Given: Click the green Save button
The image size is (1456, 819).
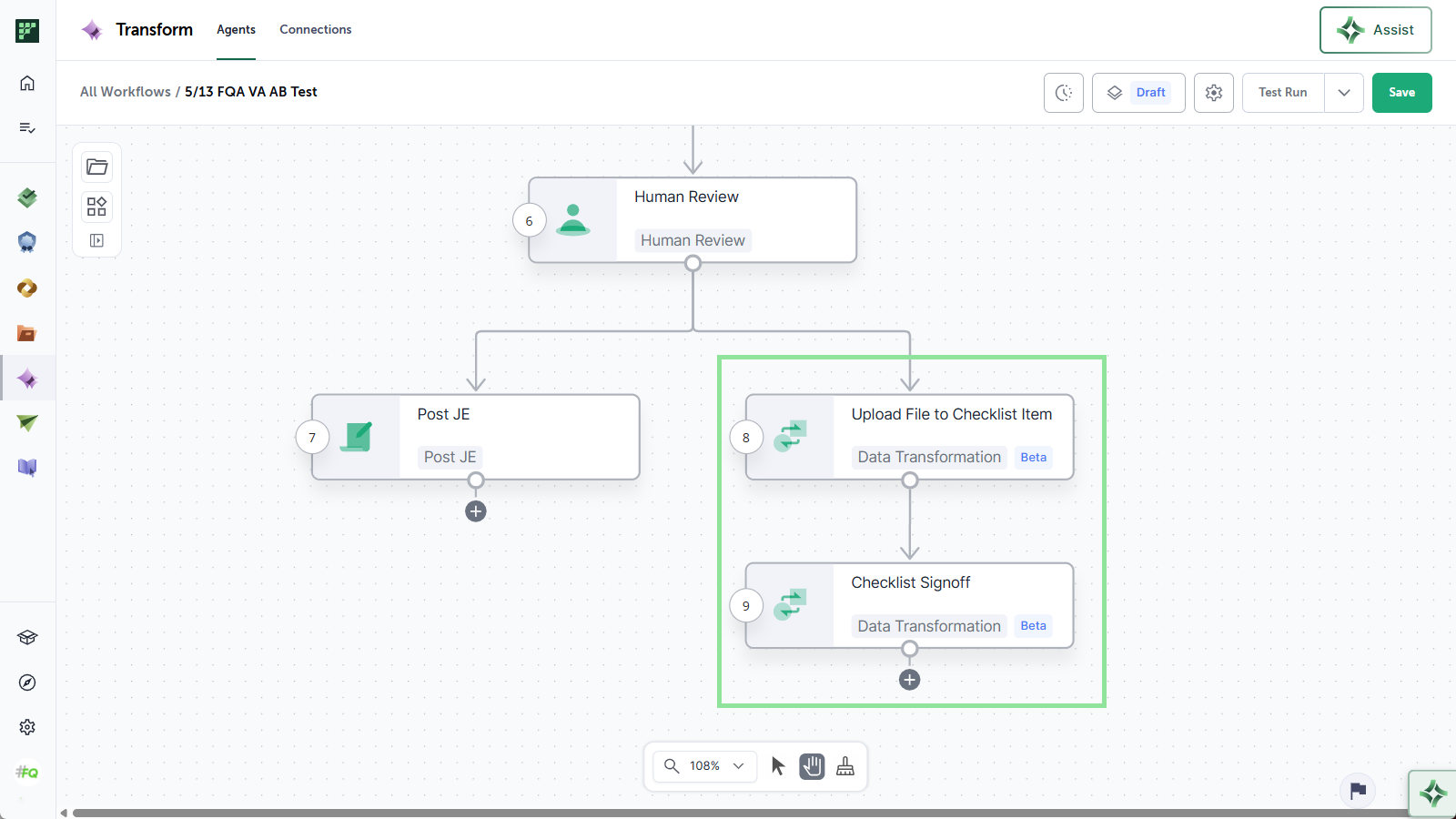Looking at the screenshot, I should pyautogui.click(x=1402, y=93).
